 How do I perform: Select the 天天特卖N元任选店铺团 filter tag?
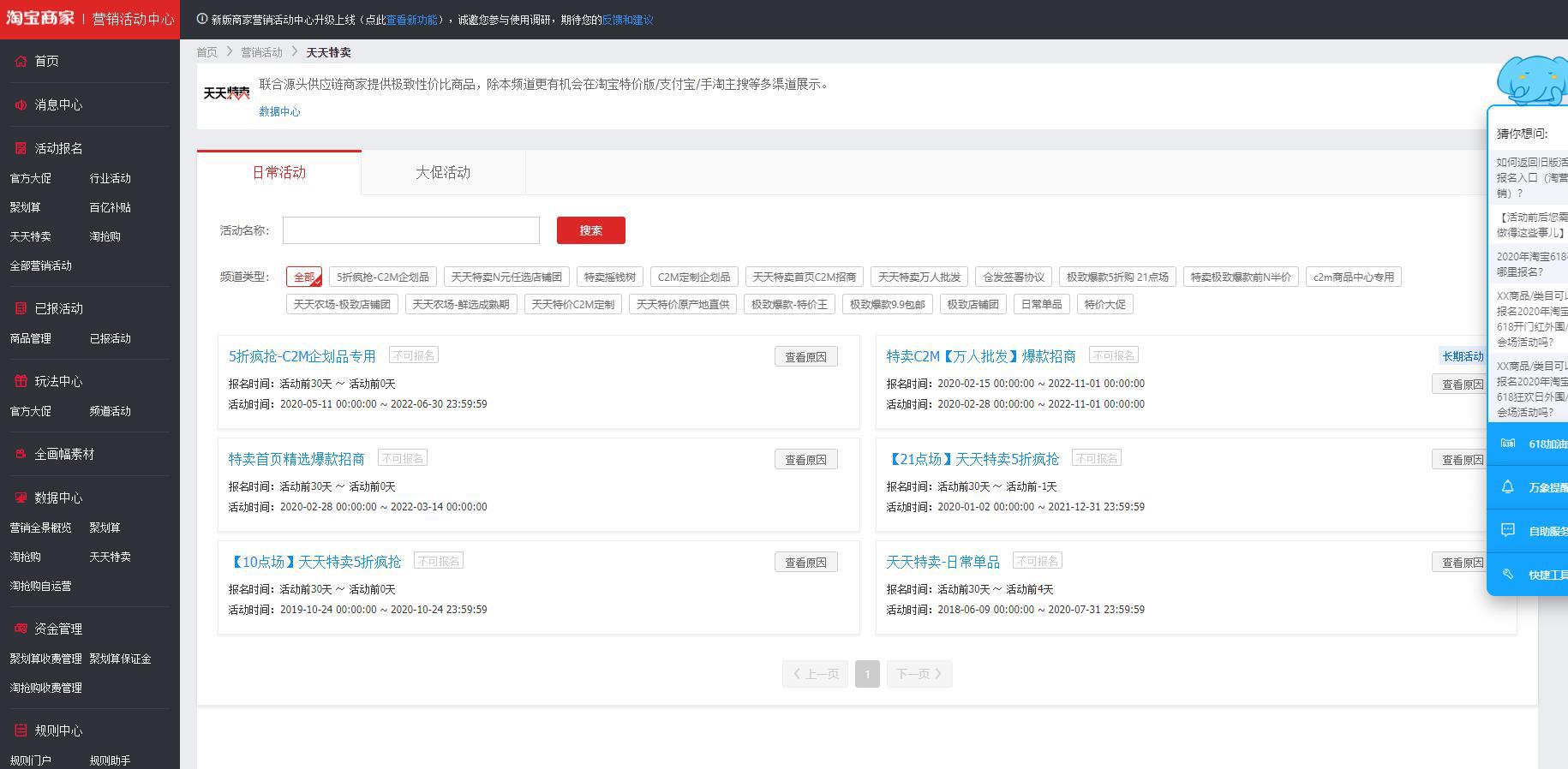click(x=506, y=277)
